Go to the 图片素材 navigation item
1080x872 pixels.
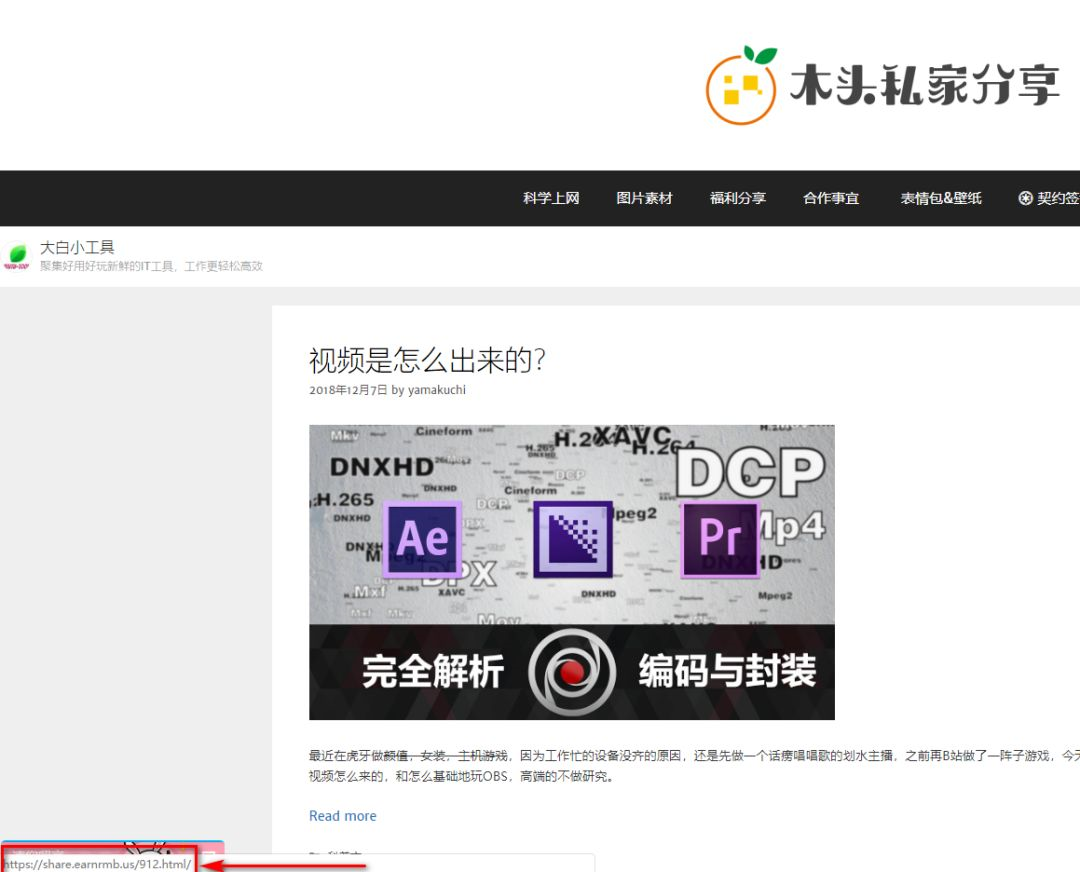click(x=644, y=198)
